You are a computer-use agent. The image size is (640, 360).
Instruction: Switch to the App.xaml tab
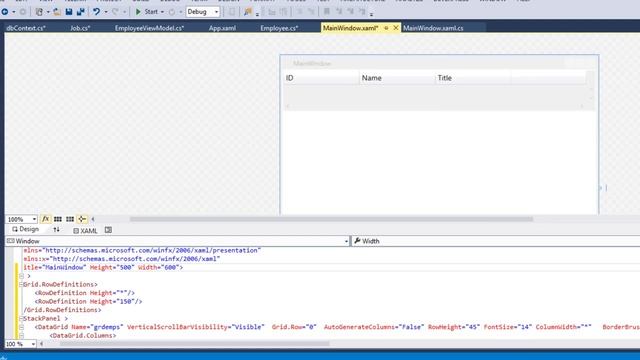pyautogui.click(x=222, y=28)
